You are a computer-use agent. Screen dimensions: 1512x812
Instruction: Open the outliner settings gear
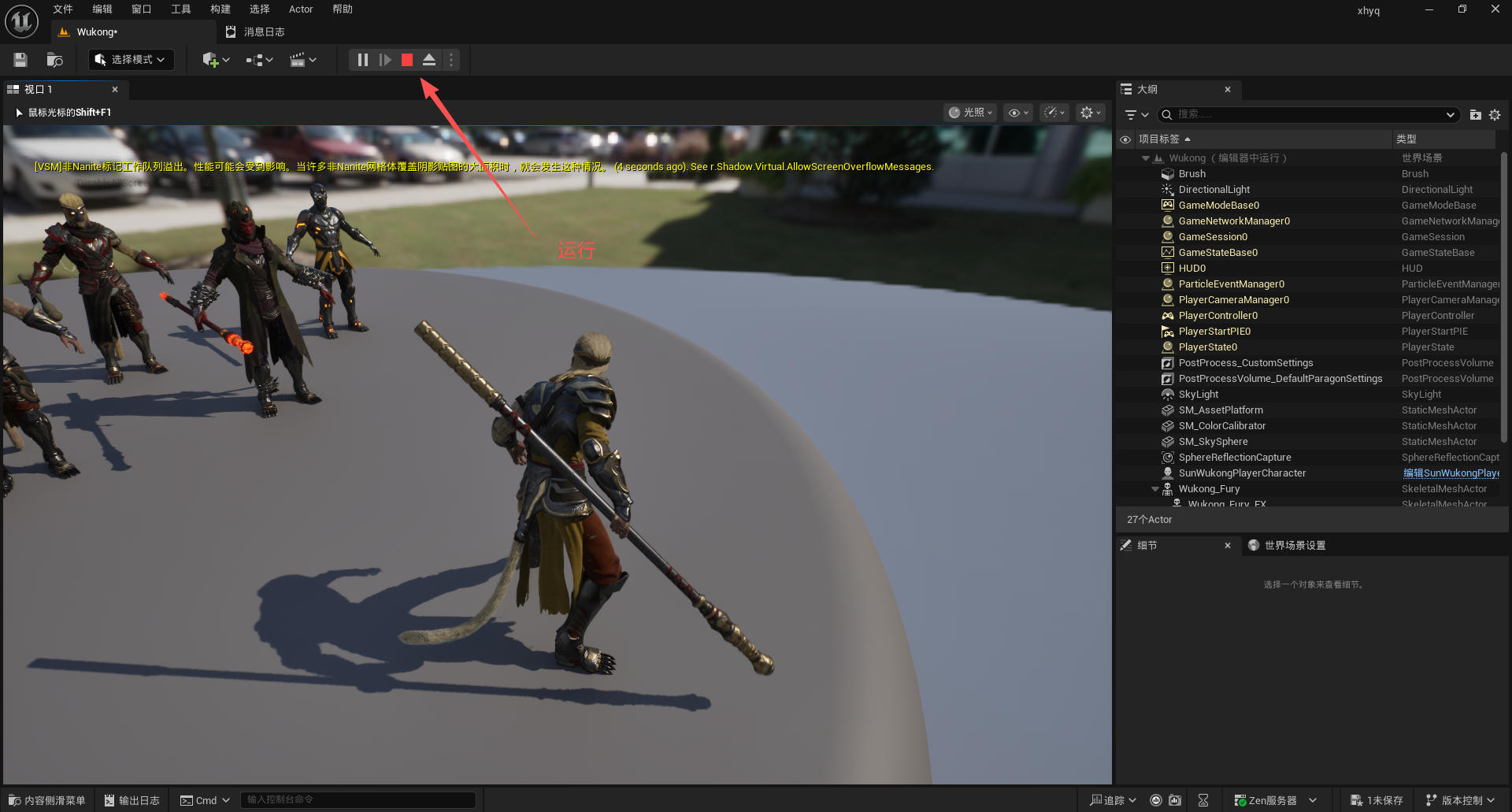point(1495,115)
